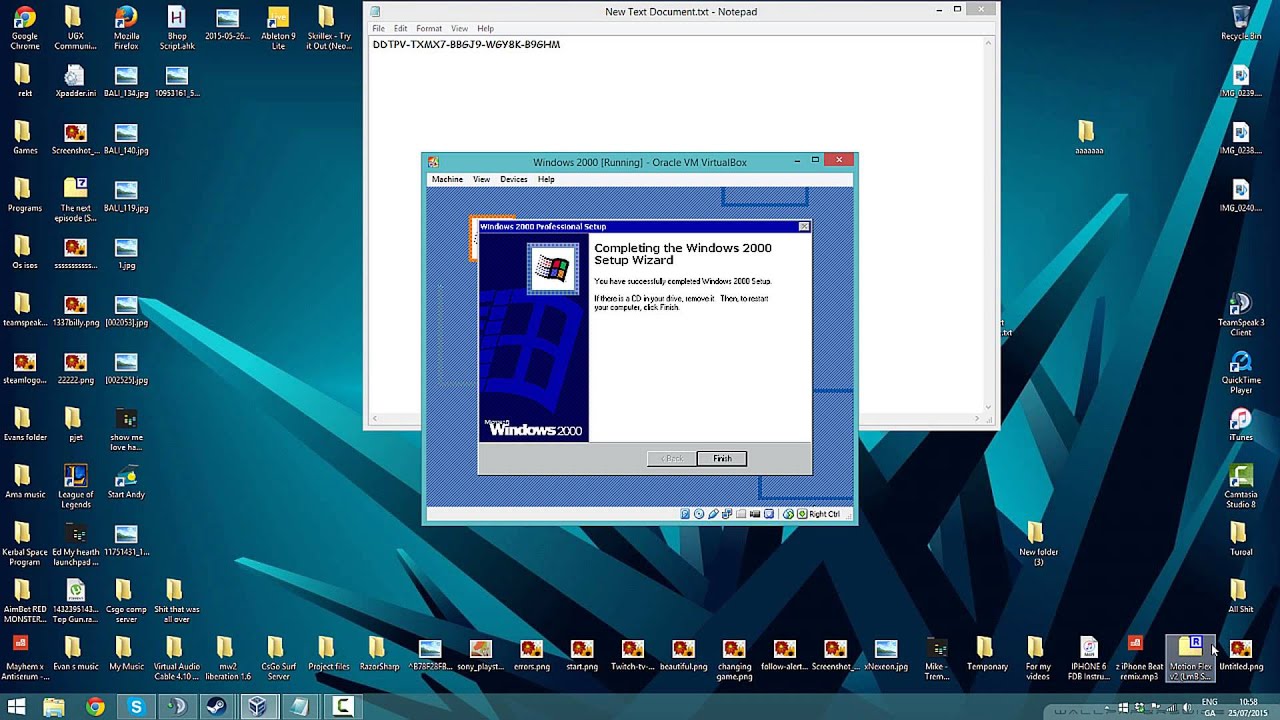Select the Games folder on desktop
Screen dimensions: 1280x720
coord(24,138)
